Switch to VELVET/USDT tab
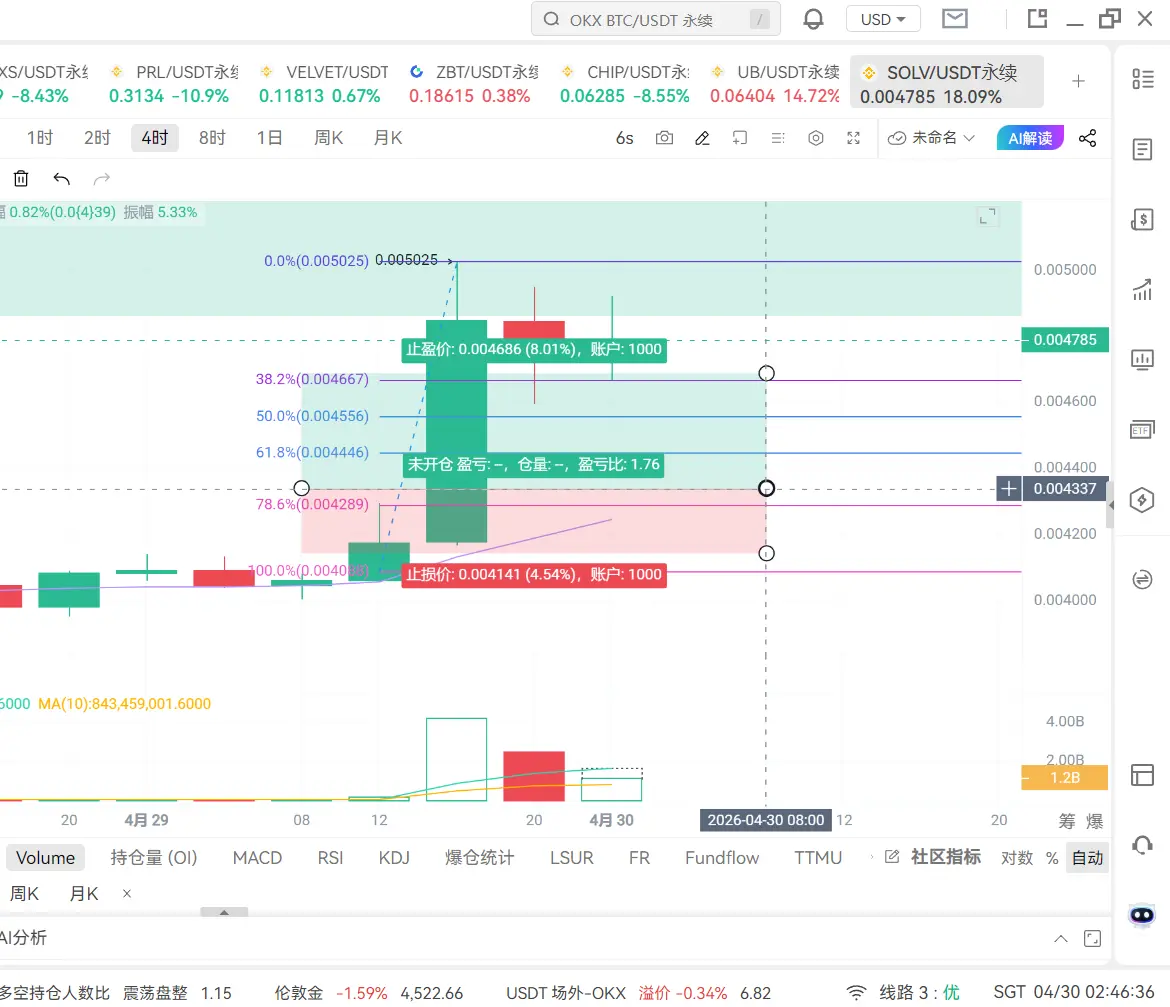 [323, 83]
